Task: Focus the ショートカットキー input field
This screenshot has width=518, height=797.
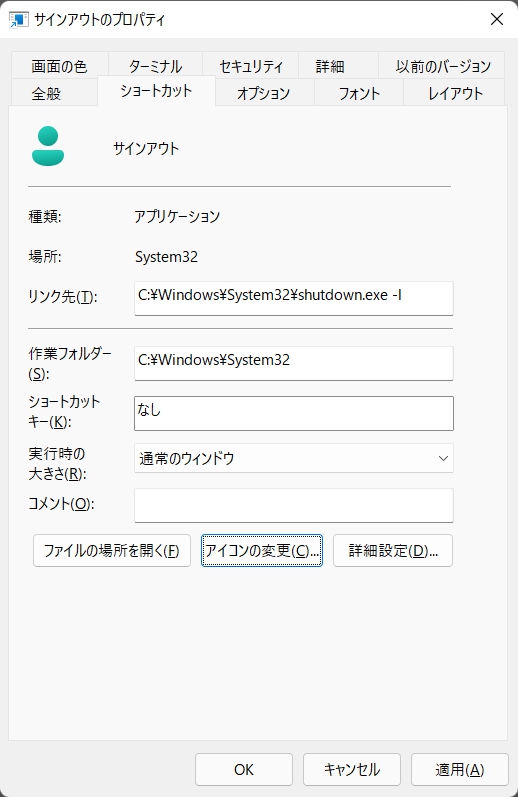Action: (x=294, y=414)
